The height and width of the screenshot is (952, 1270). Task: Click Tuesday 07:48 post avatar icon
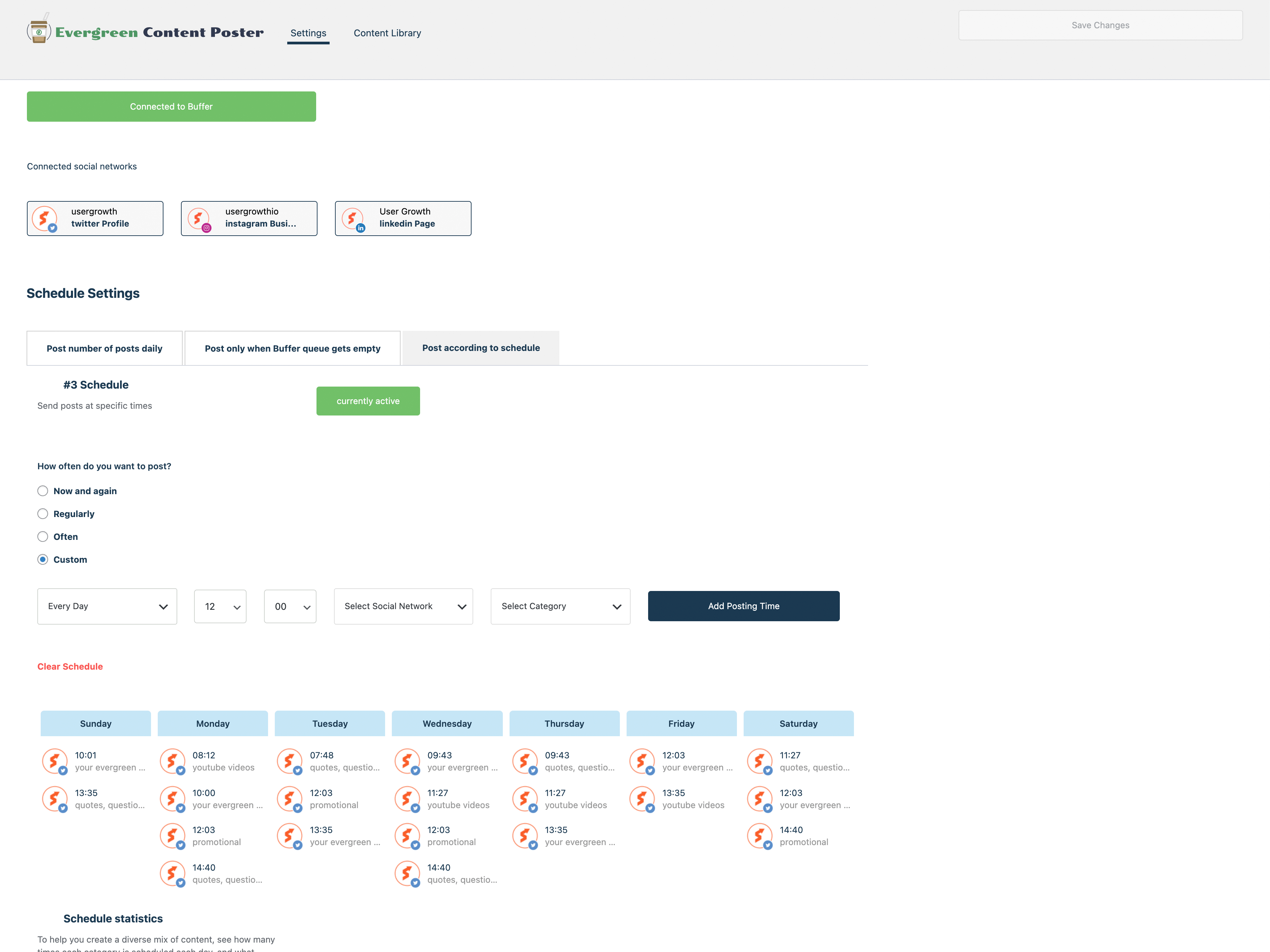coord(289,761)
